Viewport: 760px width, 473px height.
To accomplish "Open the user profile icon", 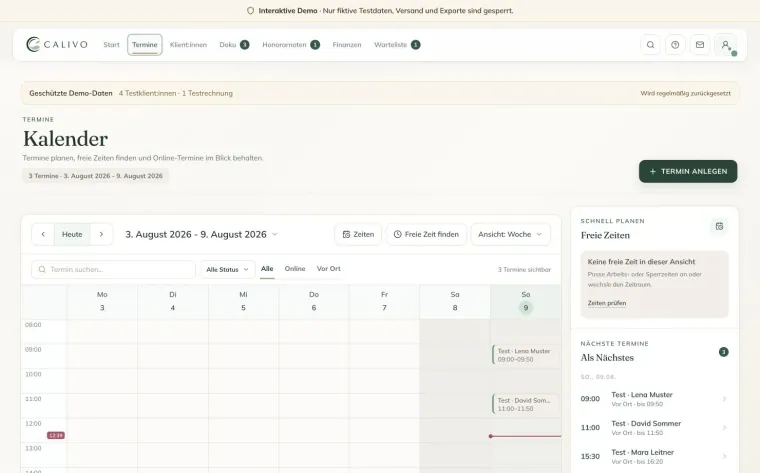I will click(x=726, y=45).
